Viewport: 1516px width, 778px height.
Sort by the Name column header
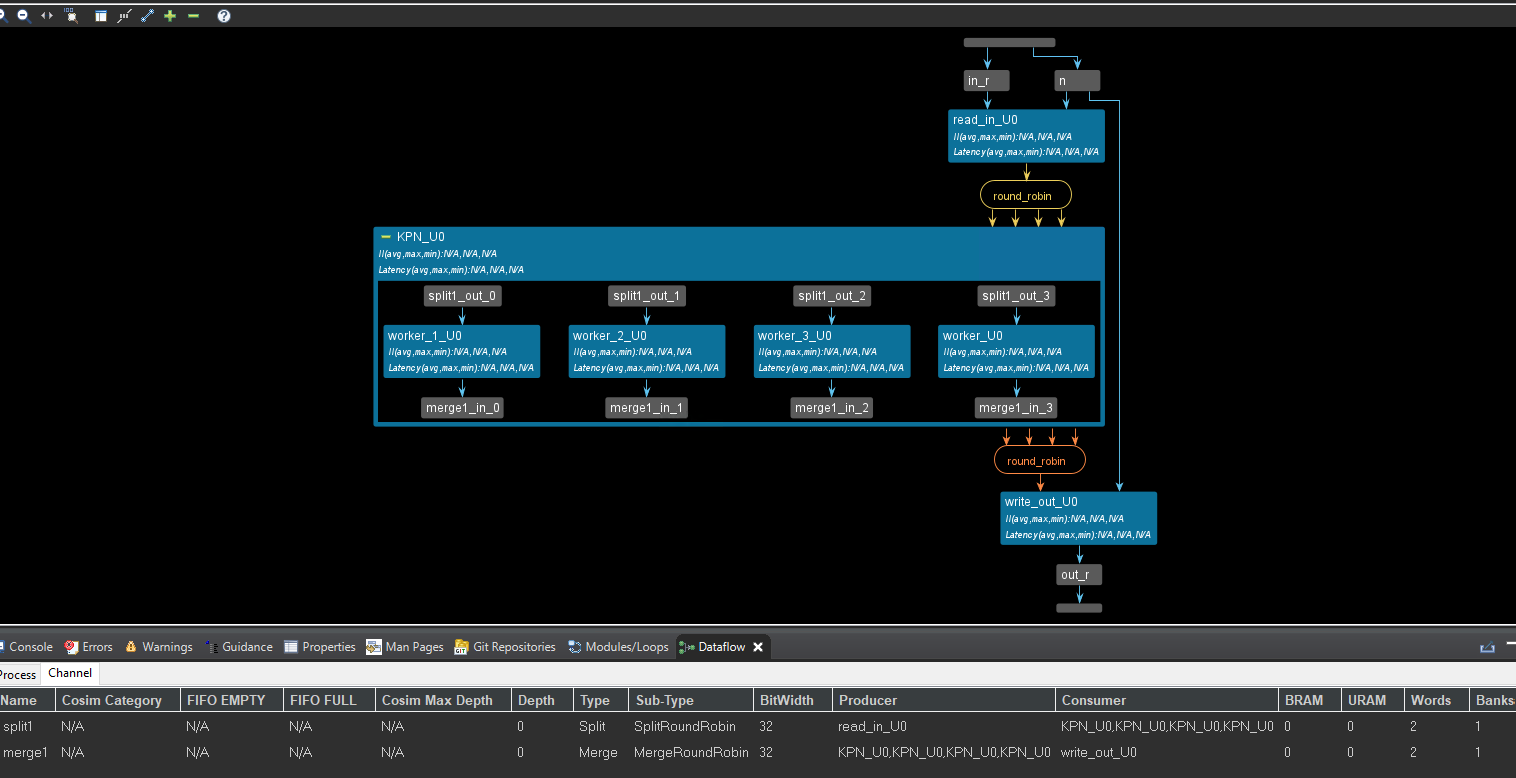point(27,700)
